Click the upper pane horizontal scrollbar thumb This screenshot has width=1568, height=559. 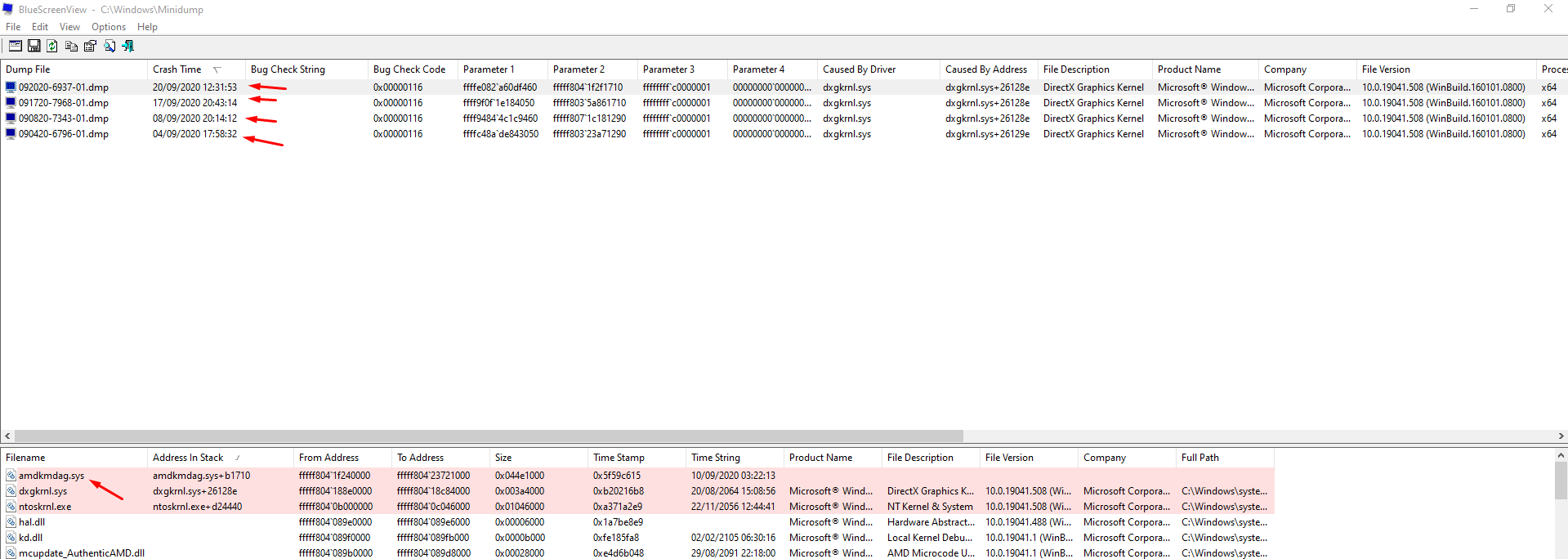pyautogui.click(x=489, y=436)
